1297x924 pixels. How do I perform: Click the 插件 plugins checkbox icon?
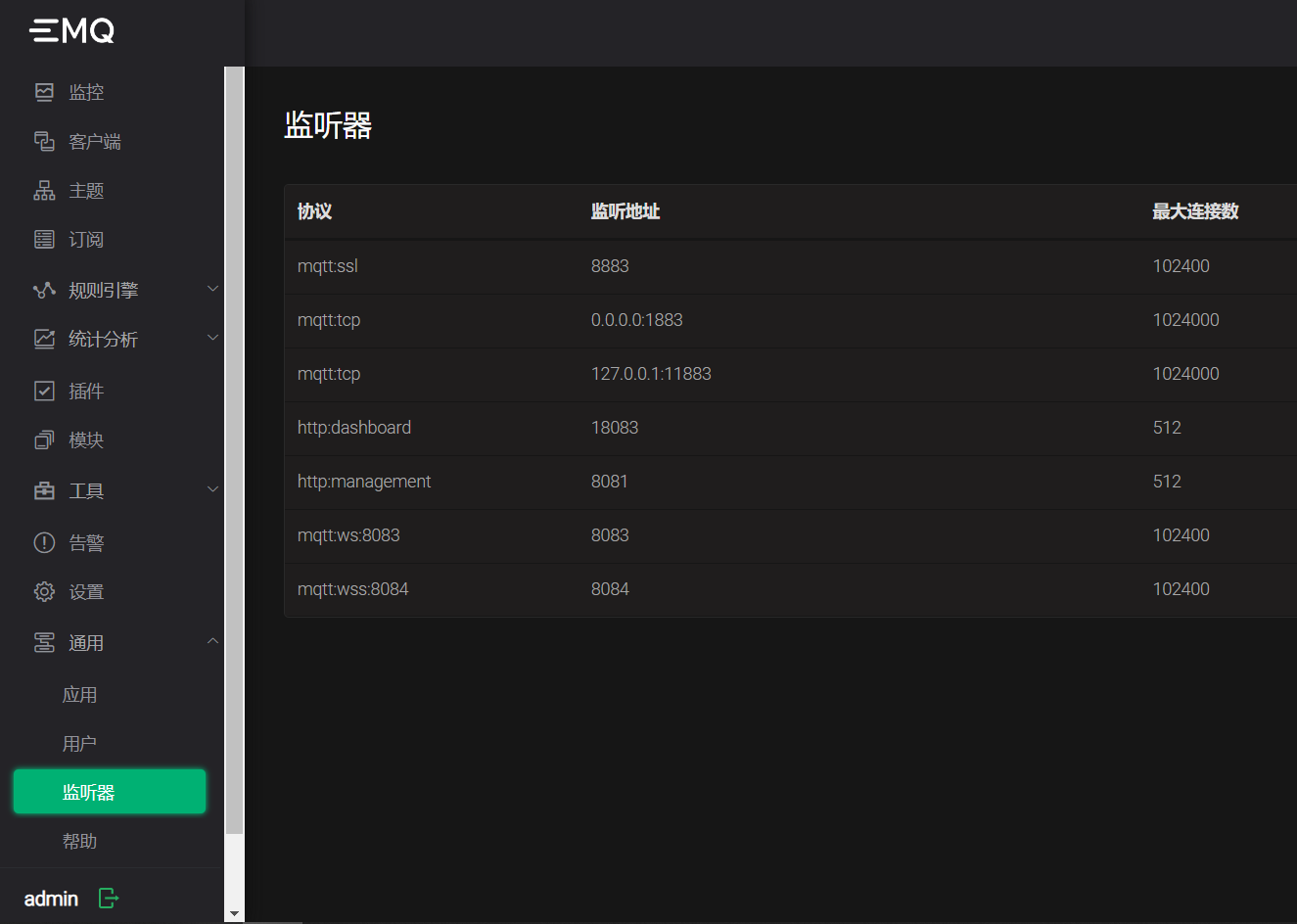tap(44, 391)
